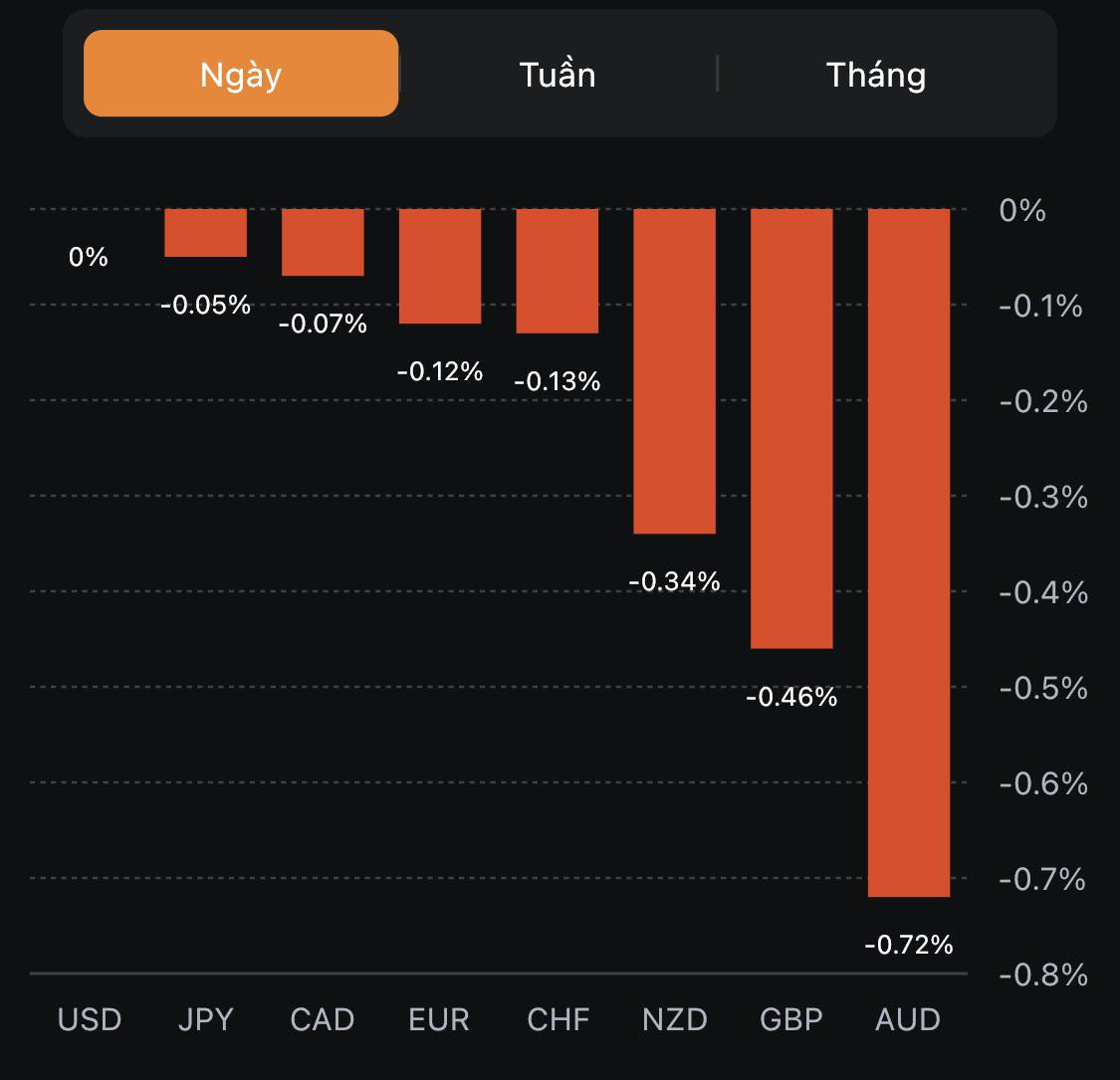Select the Ngày tab
Screen dimensions: 1120x1080
(241, 74)
